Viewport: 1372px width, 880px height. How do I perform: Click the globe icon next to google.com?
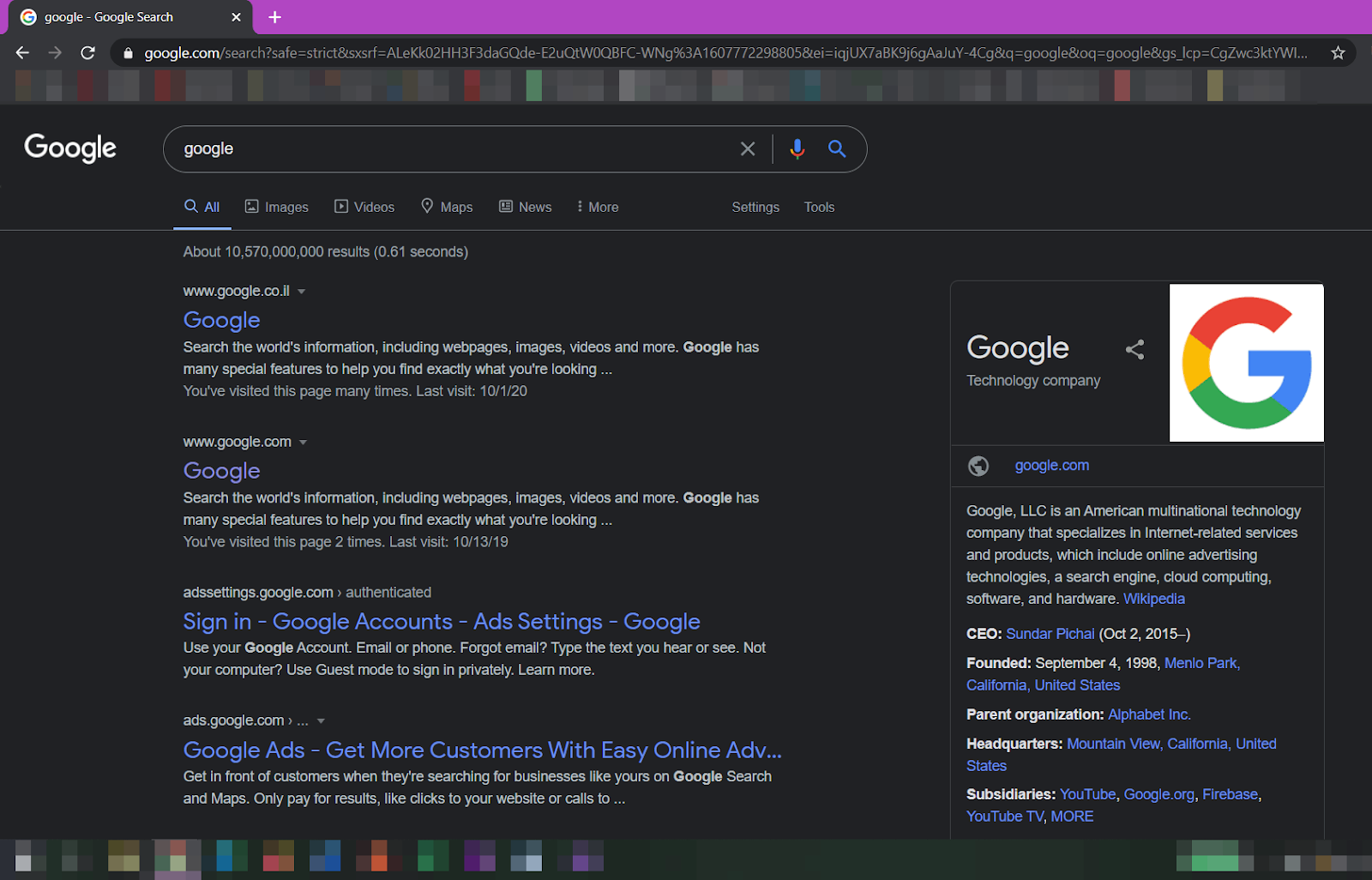pos(978,466)
